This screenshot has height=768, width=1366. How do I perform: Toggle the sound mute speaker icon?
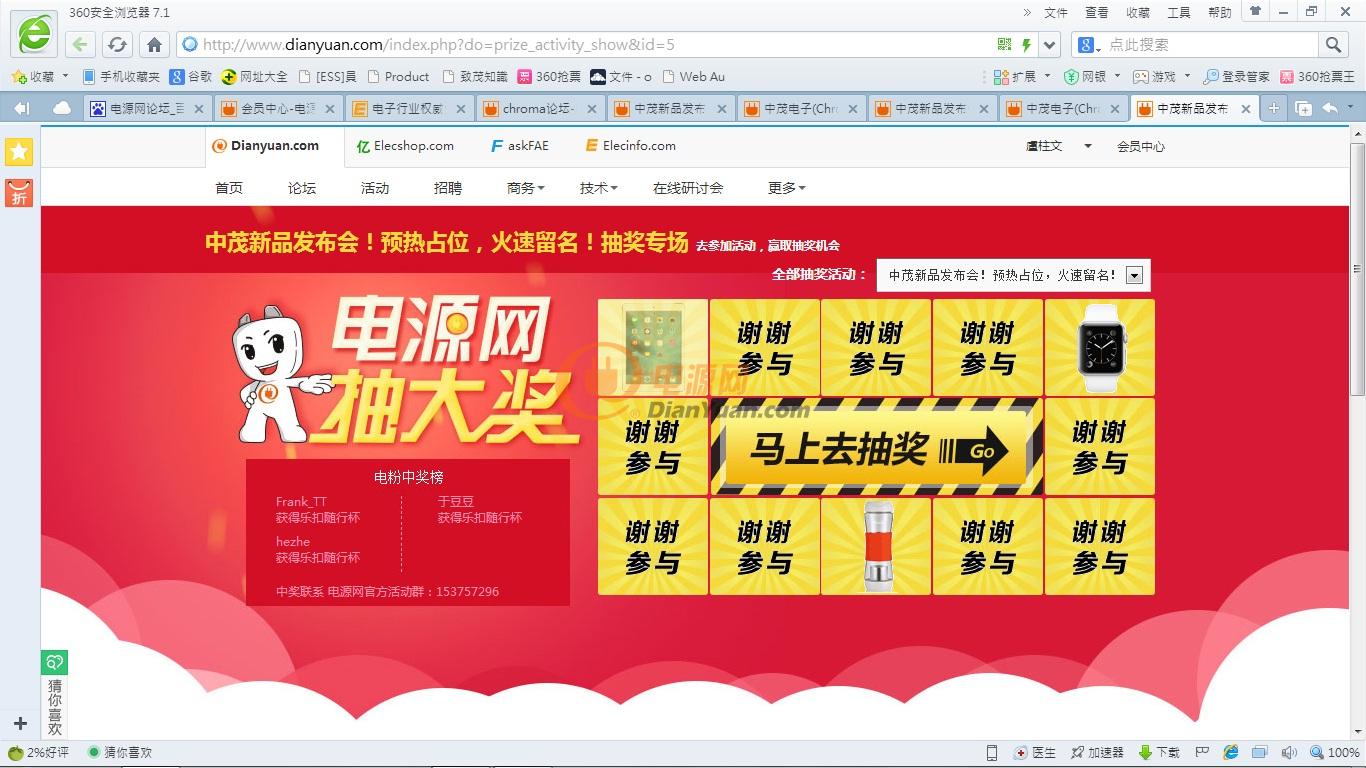(x=1289, y=752)
